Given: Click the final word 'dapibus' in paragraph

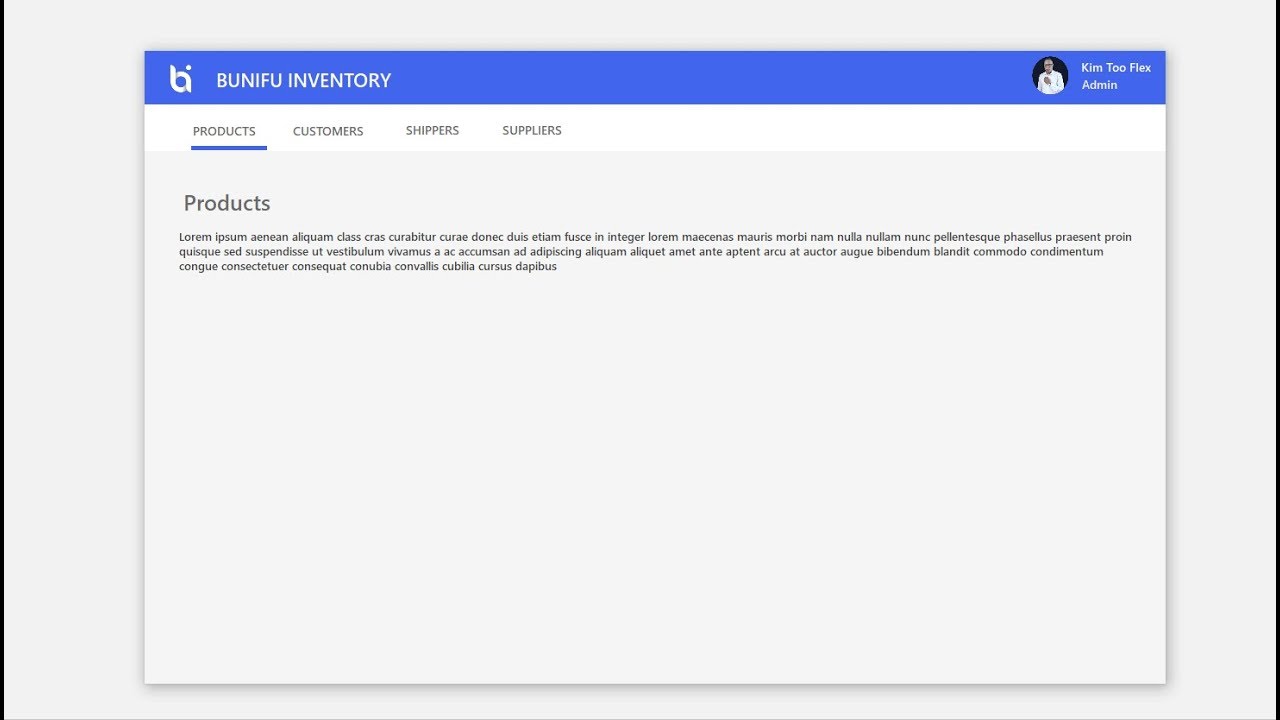Looking at the screenshot, I should click(536, 267).
